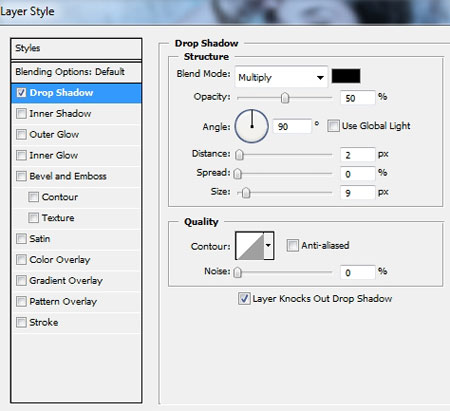This screenshot has width=450, height=411.
Task: Enable the Outer Glow checkbox
Action: [21, 134]
